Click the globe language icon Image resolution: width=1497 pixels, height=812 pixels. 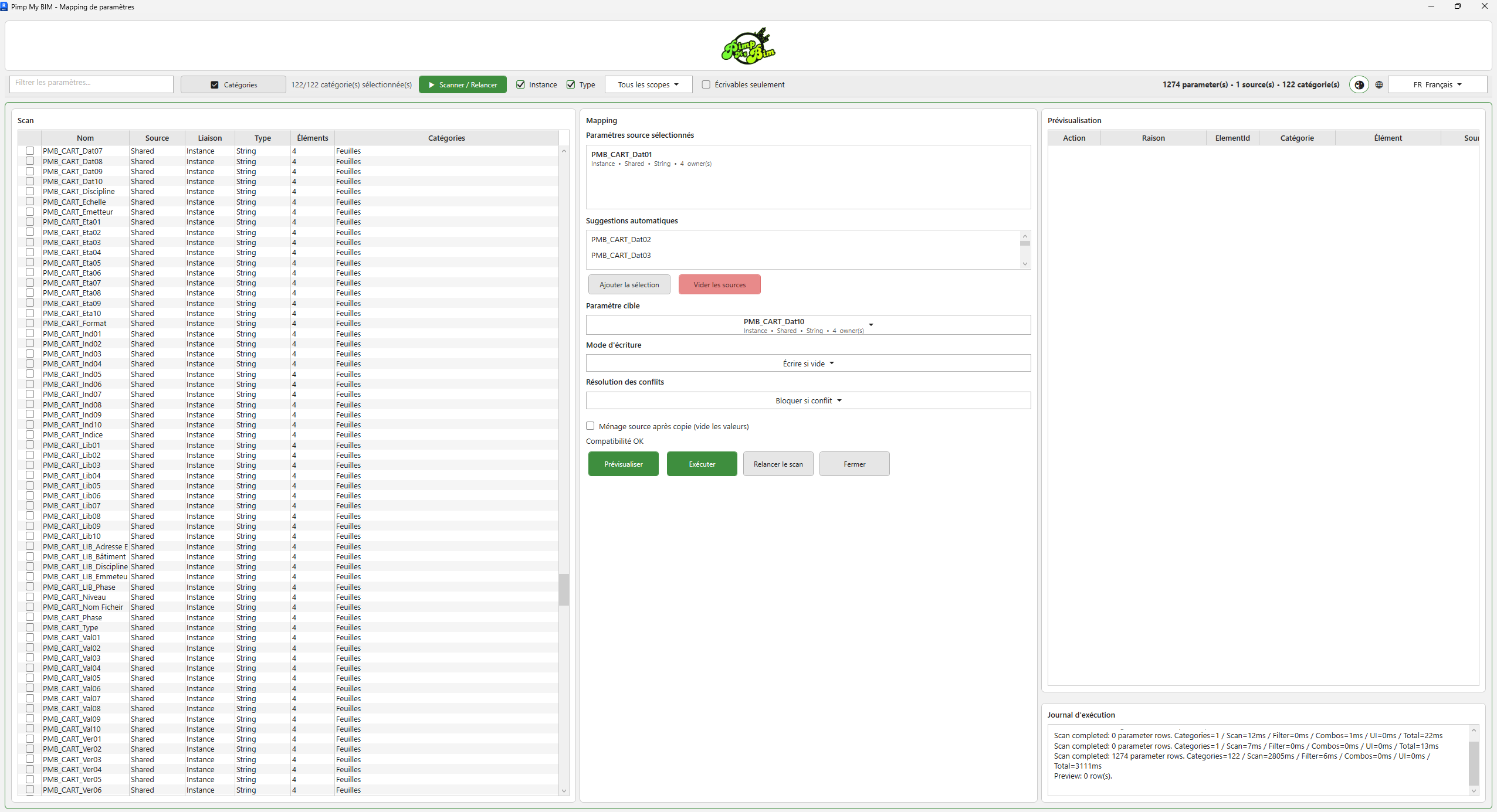coord(1379,84)
